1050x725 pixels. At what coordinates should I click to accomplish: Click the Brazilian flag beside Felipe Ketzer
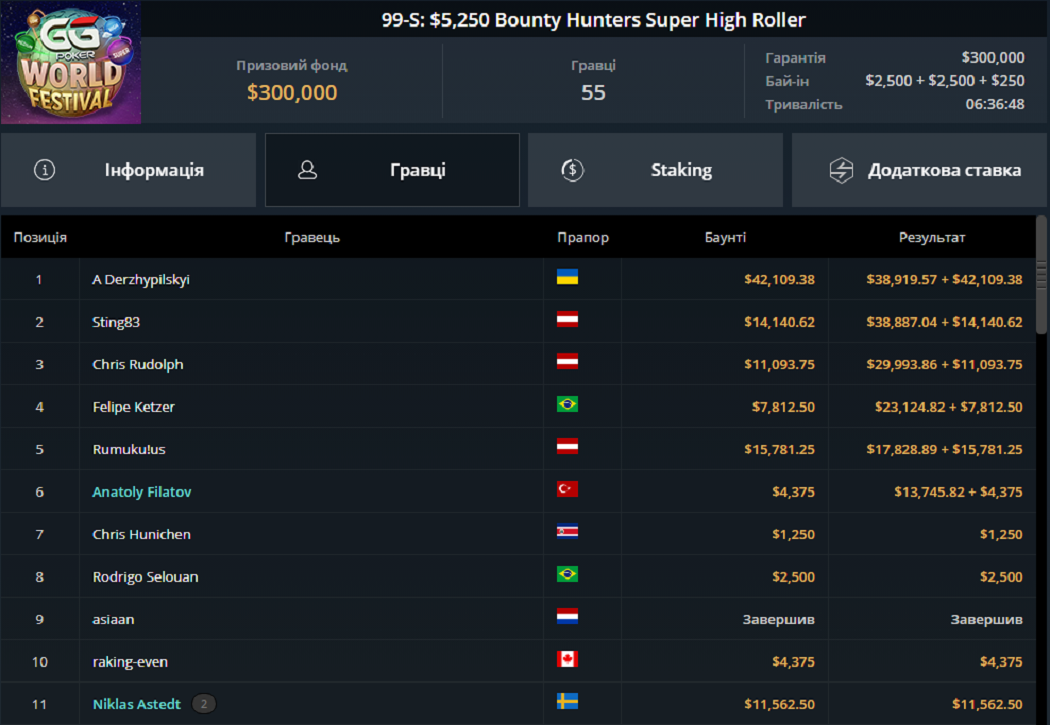(x=567, y=406)
